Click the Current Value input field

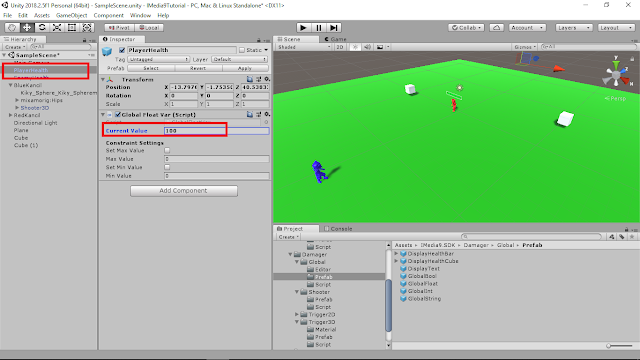point(216,131)
